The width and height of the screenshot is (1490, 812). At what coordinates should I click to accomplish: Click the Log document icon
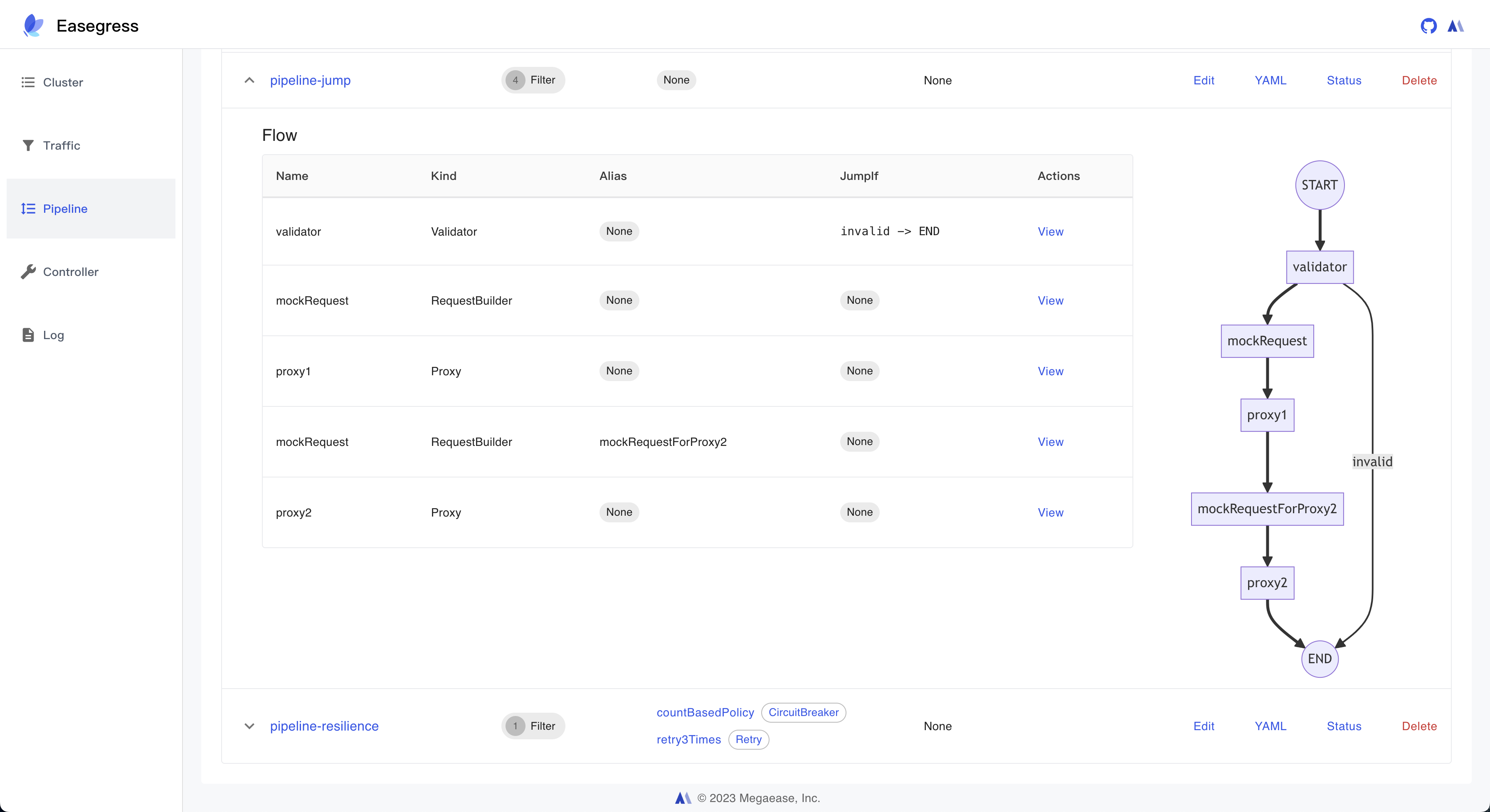point(28,335)
